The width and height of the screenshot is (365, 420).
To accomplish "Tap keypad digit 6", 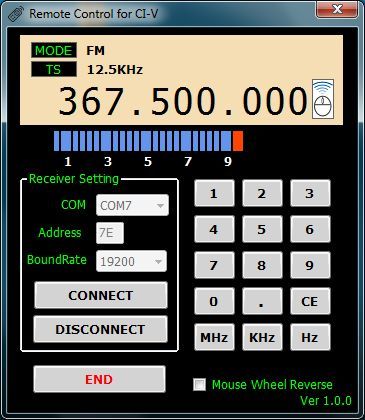I will click(x=310, y=229).
